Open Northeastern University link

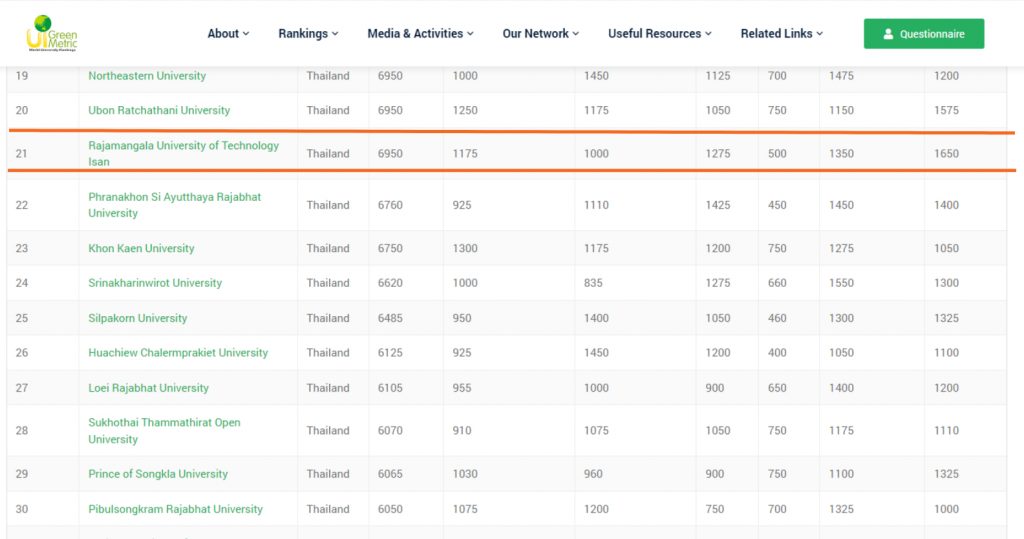click(147, 76)
